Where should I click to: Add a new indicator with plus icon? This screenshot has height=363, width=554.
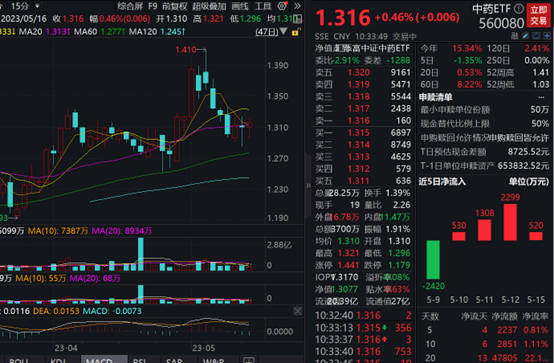click(x=249, y=360)
